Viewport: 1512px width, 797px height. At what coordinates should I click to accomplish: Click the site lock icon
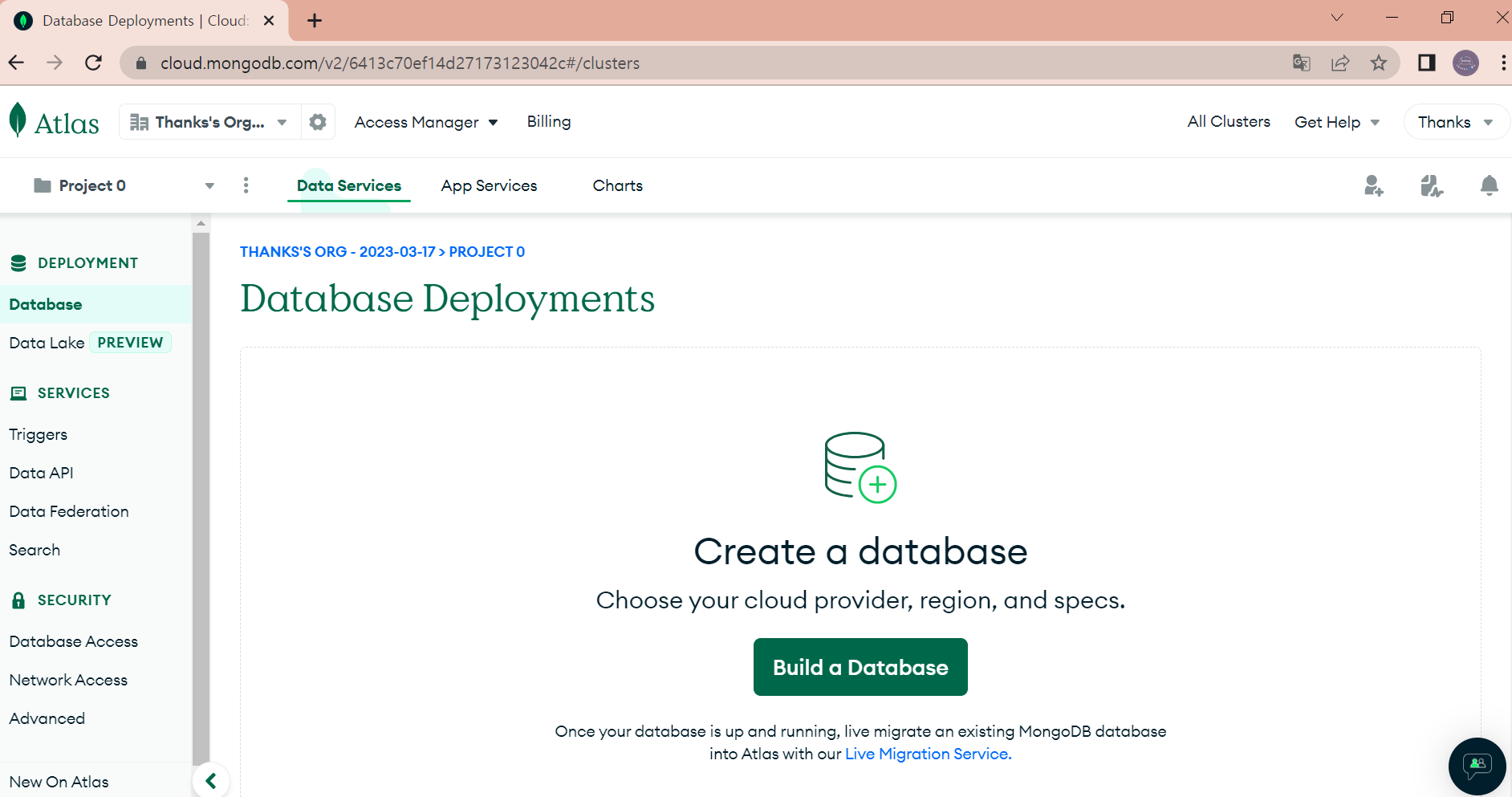click(141, 63)
